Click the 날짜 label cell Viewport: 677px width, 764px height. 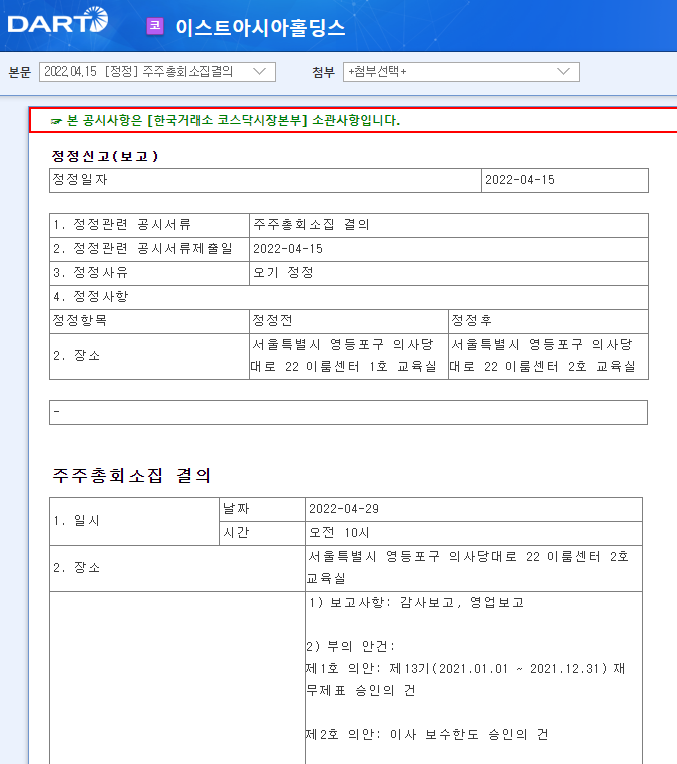point(262,509)
